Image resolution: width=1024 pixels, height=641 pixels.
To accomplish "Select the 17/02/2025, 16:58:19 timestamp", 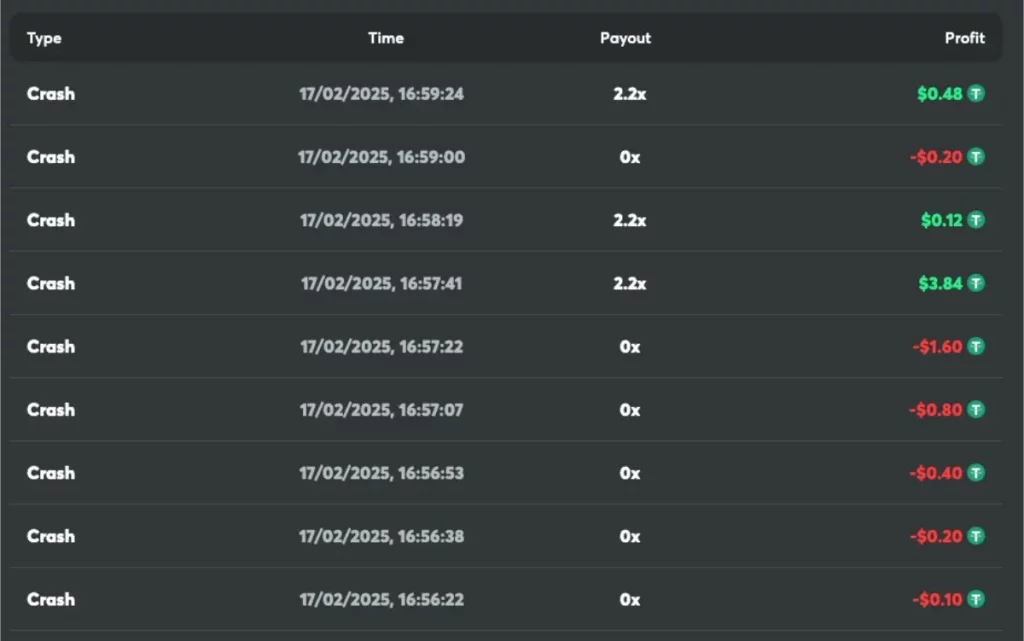I will click(381, 220).
